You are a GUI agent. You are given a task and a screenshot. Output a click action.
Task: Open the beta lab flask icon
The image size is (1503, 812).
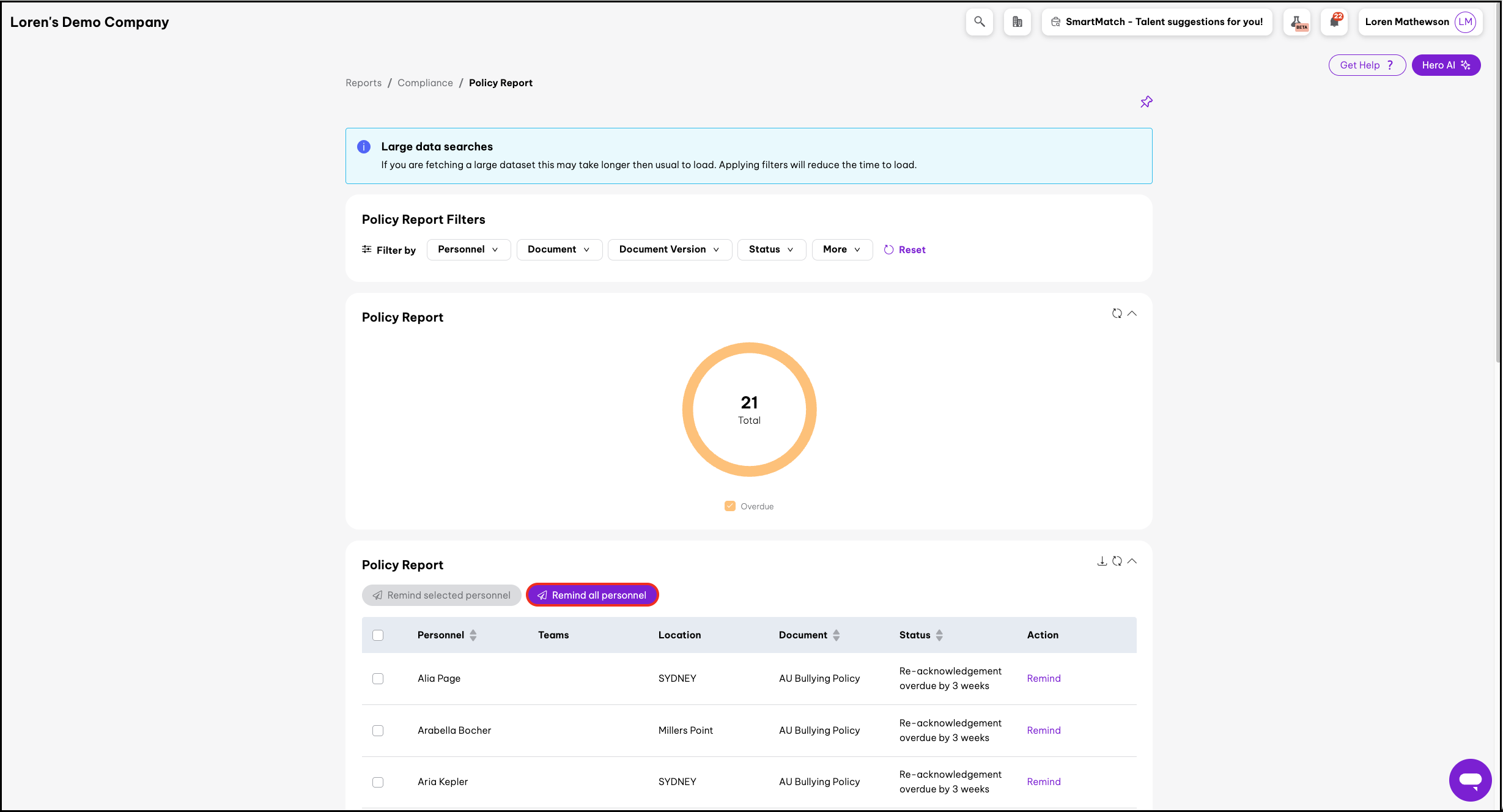1296,22
